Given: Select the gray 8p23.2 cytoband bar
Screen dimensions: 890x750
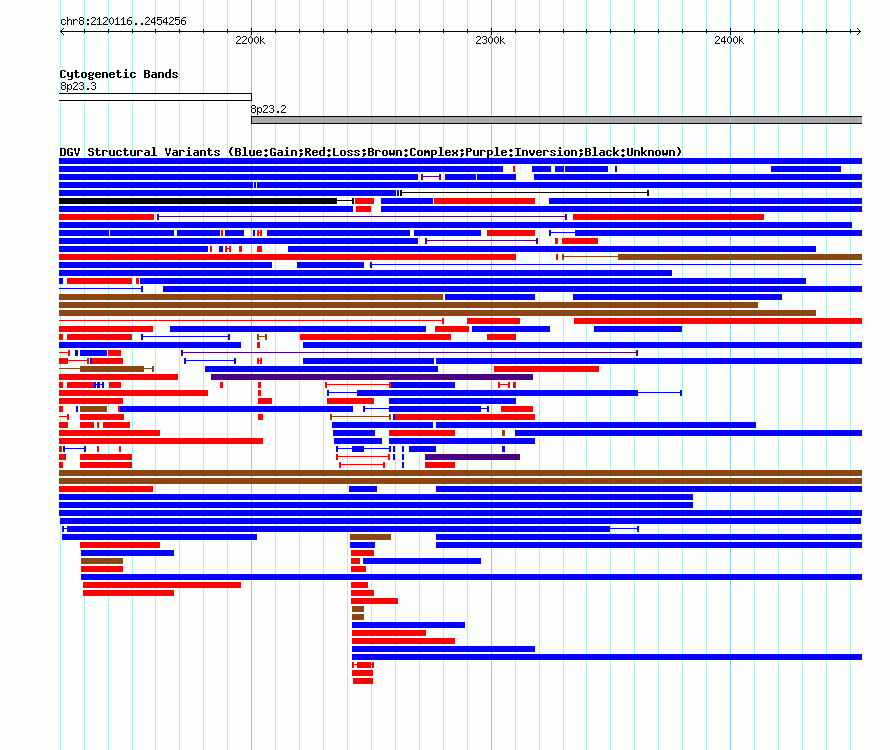Looking at the screenshot, I should click(x=556, y=120).
